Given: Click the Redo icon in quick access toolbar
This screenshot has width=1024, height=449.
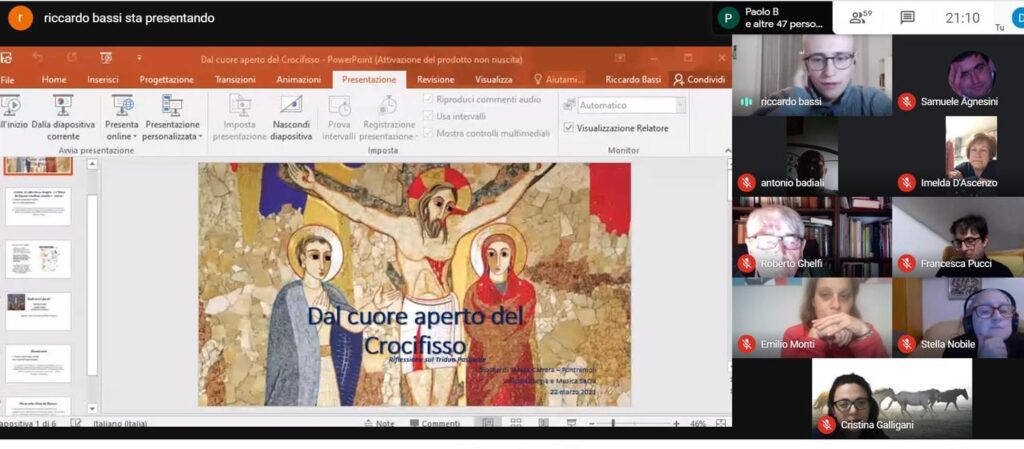Looking at the screenshot, I should tap(72, 57).
